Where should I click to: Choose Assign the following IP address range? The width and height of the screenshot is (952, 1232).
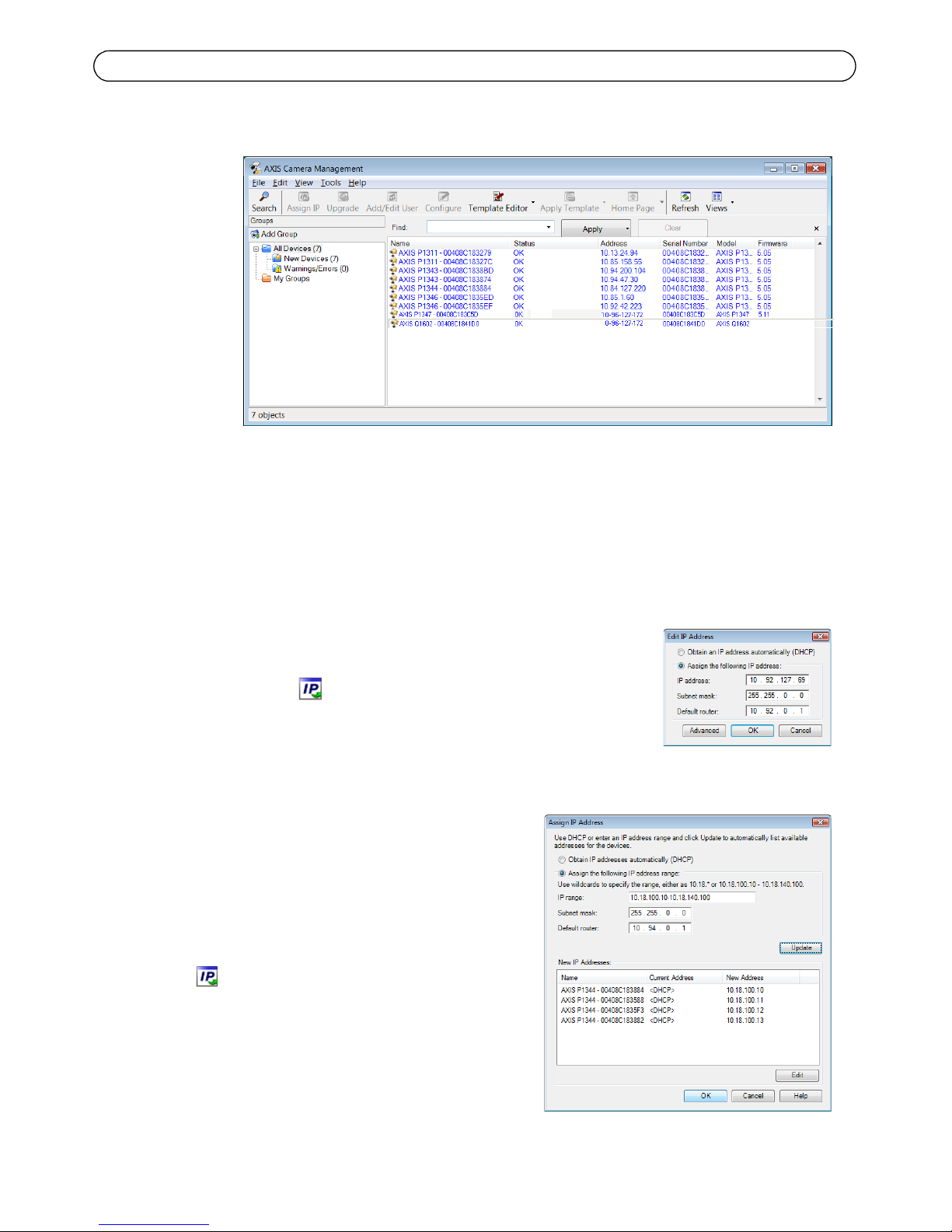tap(562, 874)
